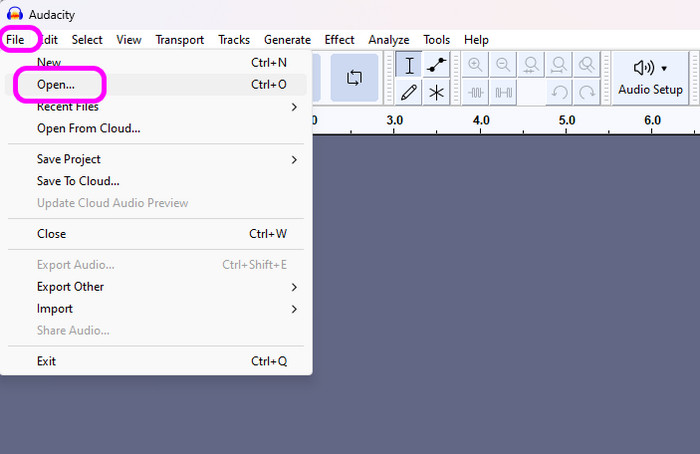Click the Audacity headphones logo
Image resolution: width=700 pixels, height=454 pixels.
pyautogui.click(x=15, y=14)
